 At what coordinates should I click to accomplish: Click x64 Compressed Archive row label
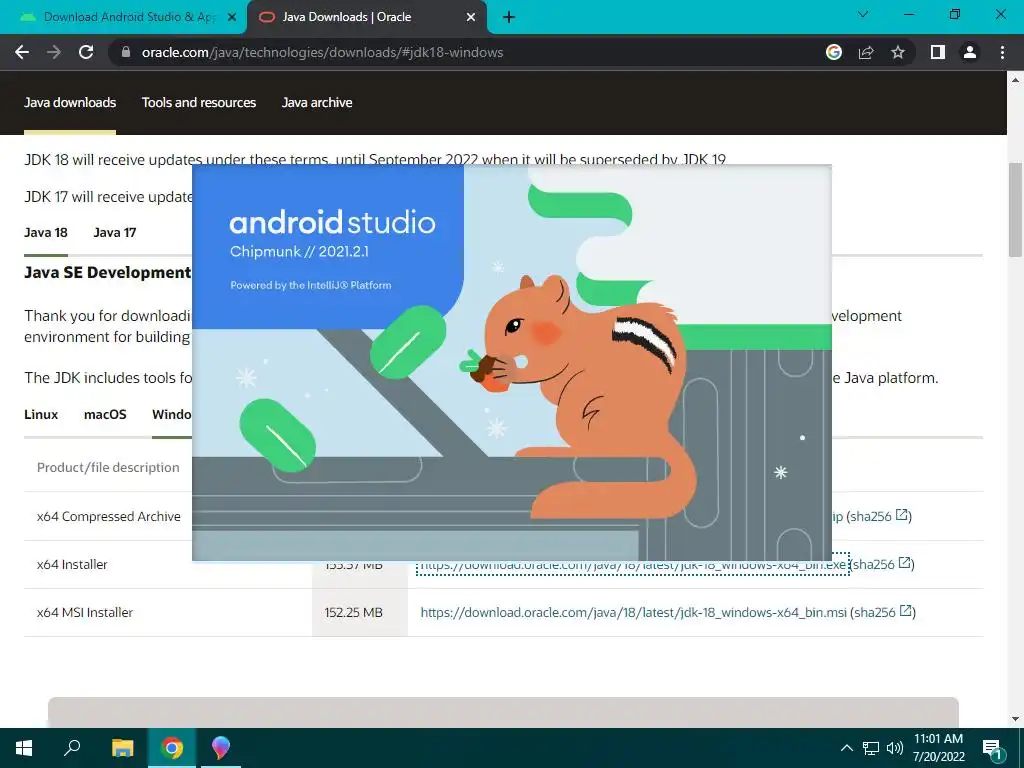tap(108, 517)
